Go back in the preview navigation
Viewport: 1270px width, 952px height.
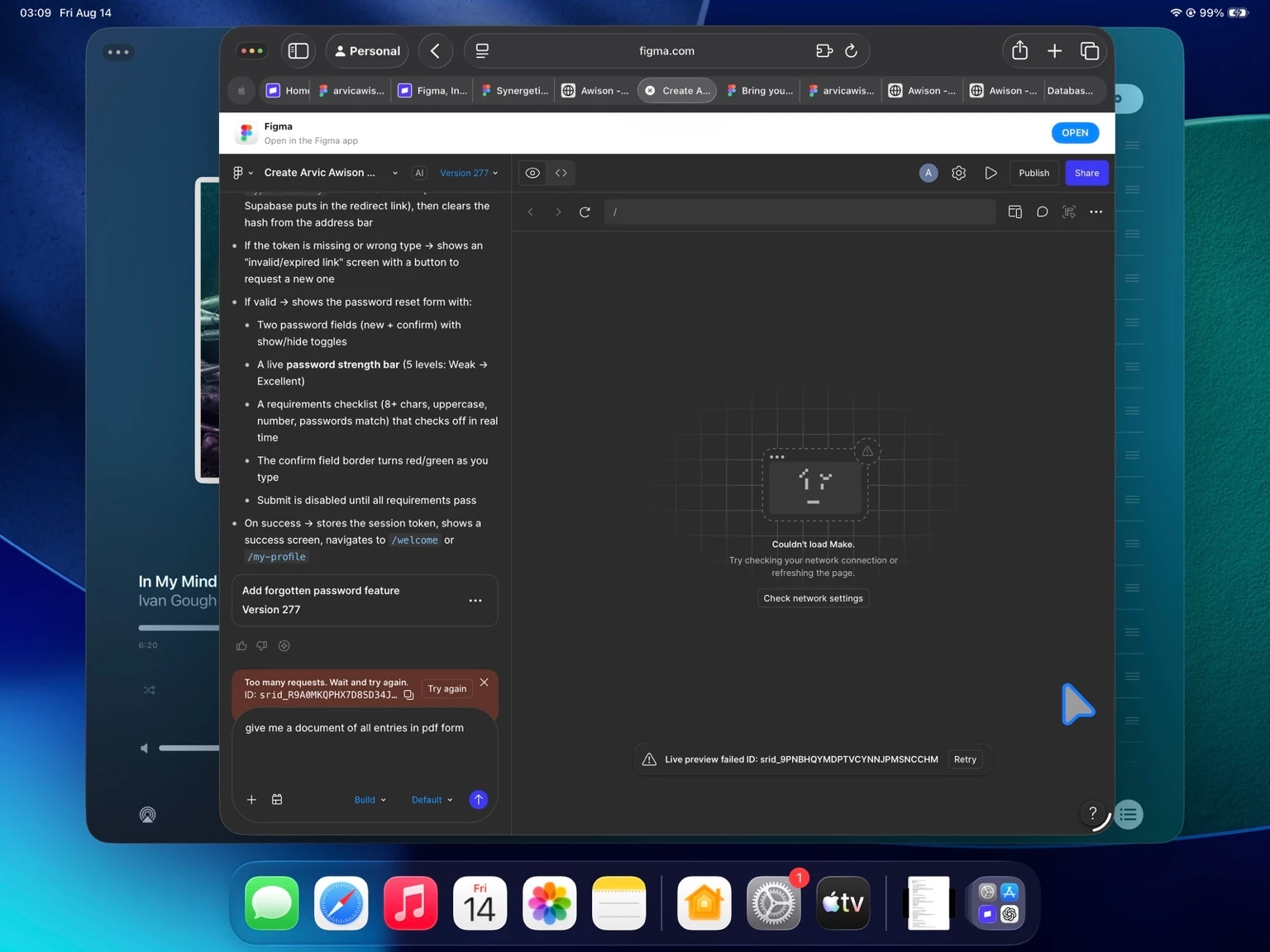[531, 212]
